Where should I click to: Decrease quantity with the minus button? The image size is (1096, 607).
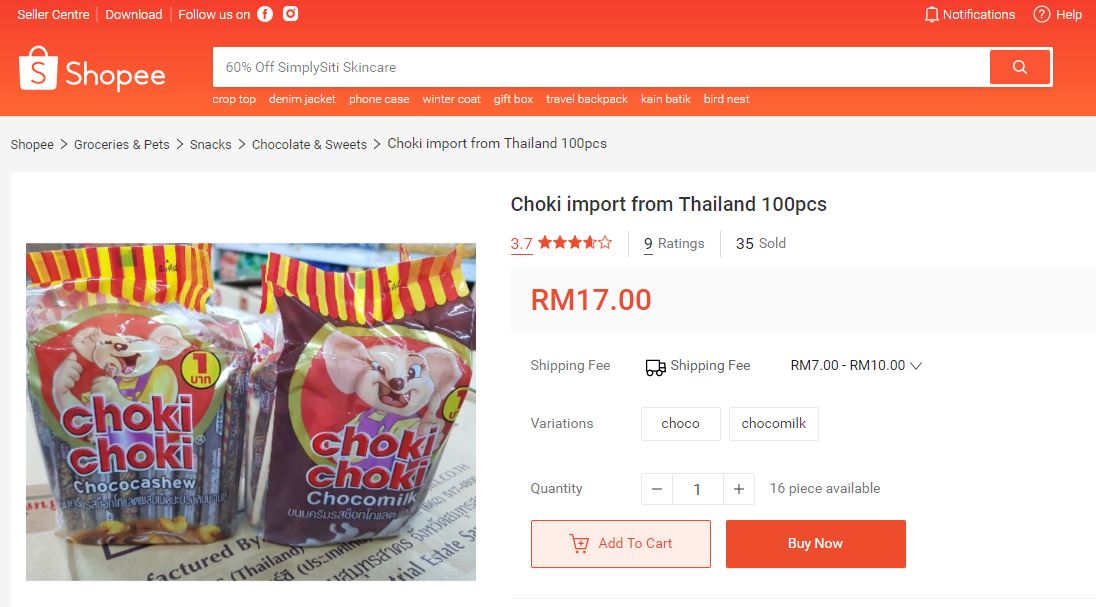coord(657,489)
